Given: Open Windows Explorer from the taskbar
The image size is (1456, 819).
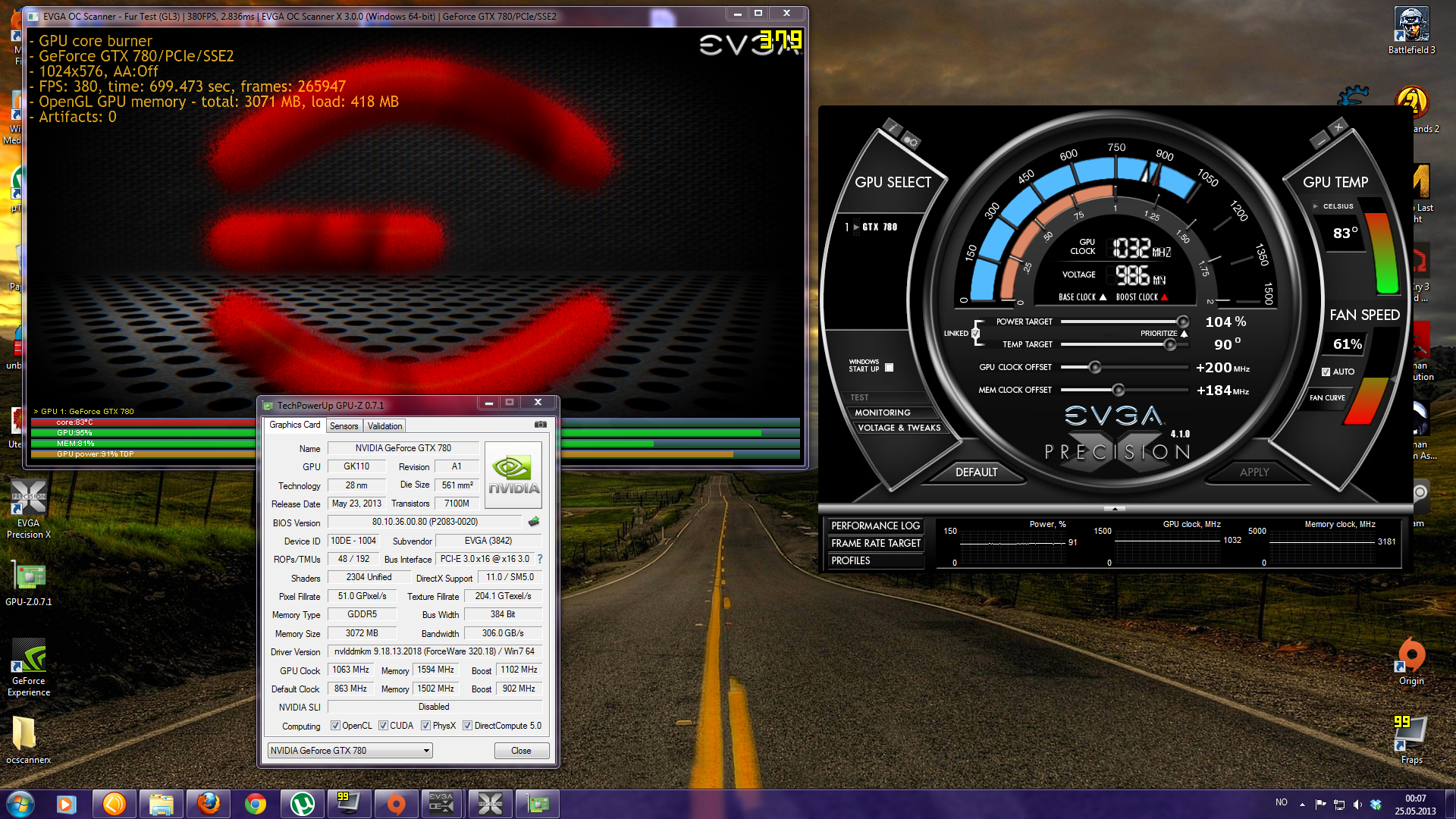Looking at the screenshot, I should coord(161,804).
